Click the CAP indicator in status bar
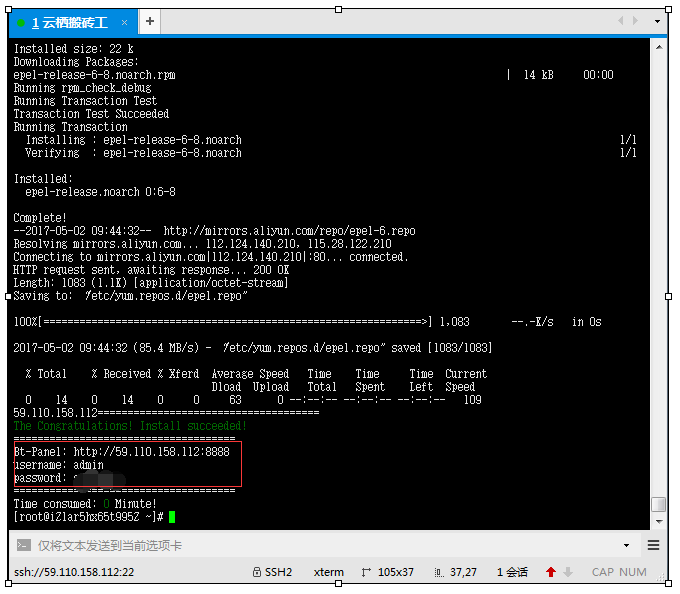 [602, 572]
